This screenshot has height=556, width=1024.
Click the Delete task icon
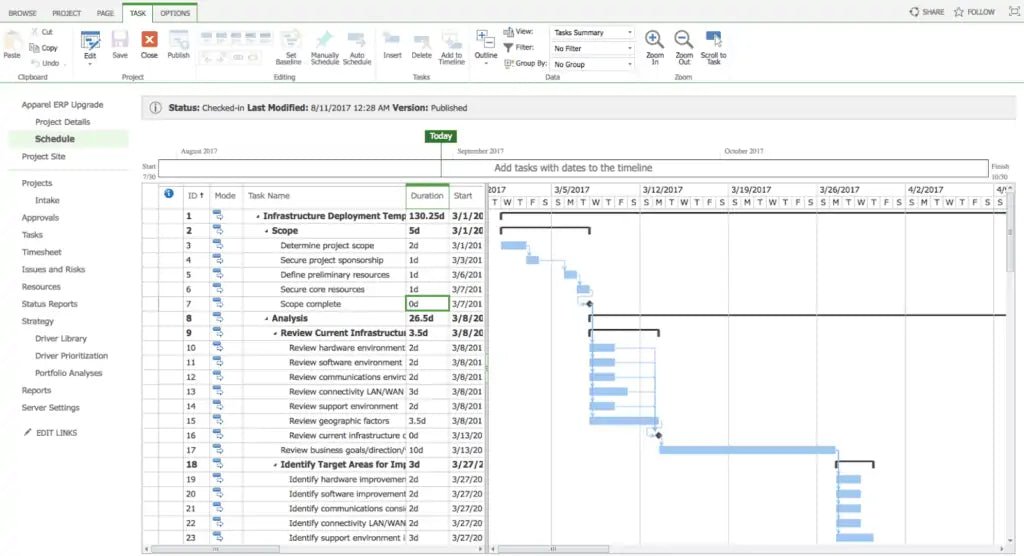tap(421, 41)
